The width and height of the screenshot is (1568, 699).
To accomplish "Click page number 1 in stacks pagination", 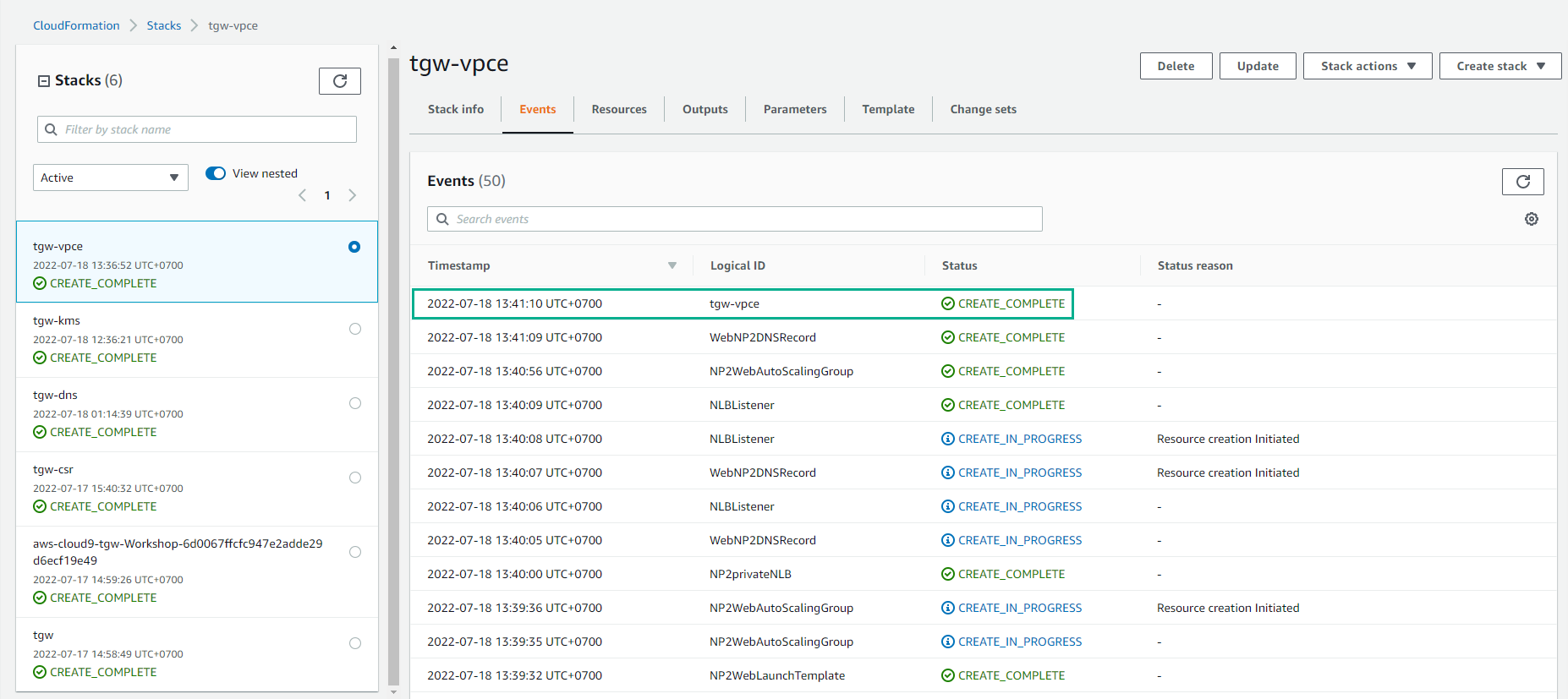I will [x=327, y=195].
